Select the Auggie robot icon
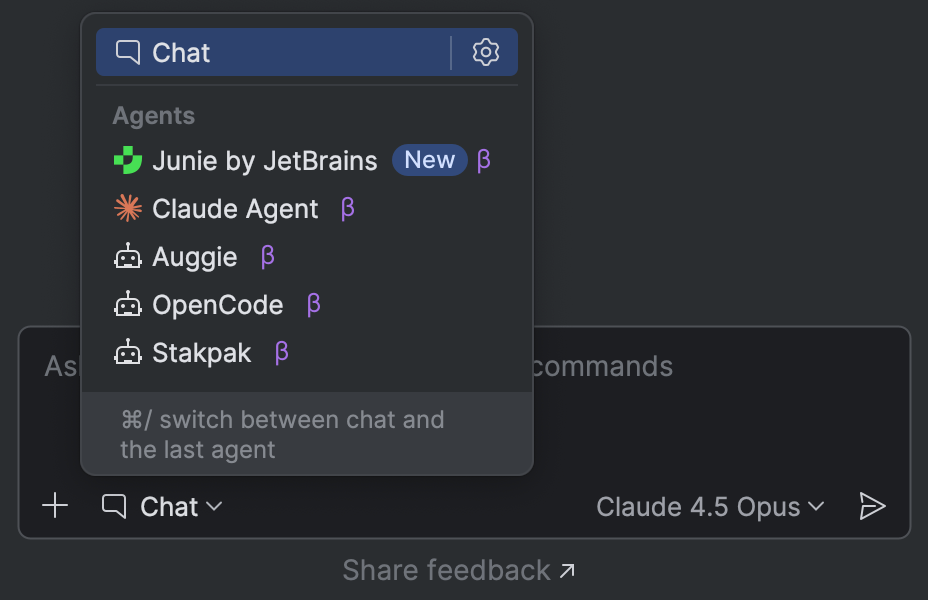Screen dimensions: 928x600 (128, 256)
